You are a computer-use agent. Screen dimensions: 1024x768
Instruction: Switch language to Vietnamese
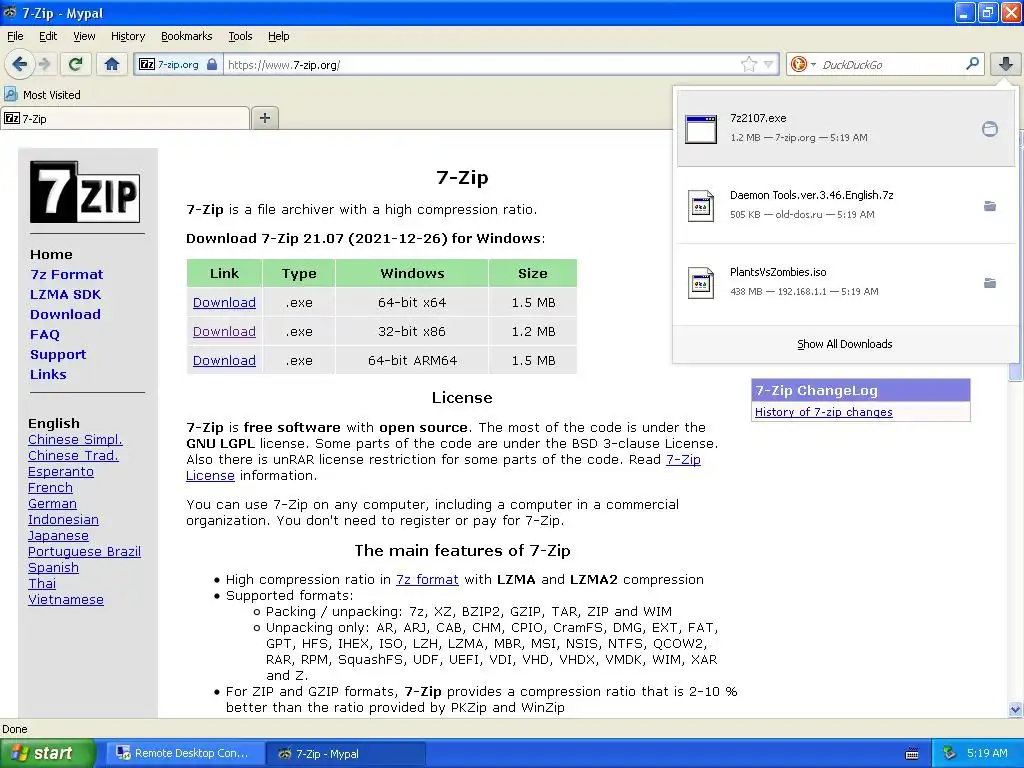[x=66, y=600]
